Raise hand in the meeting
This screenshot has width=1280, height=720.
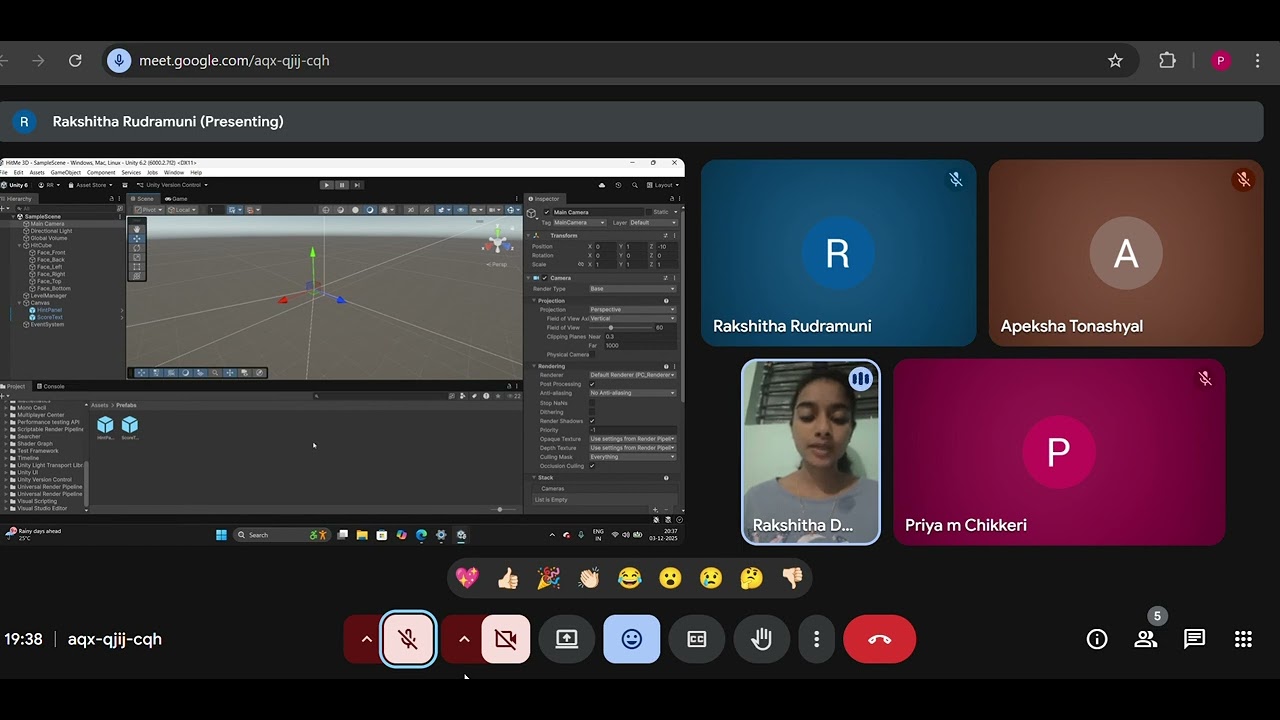(x=762, y=639)
